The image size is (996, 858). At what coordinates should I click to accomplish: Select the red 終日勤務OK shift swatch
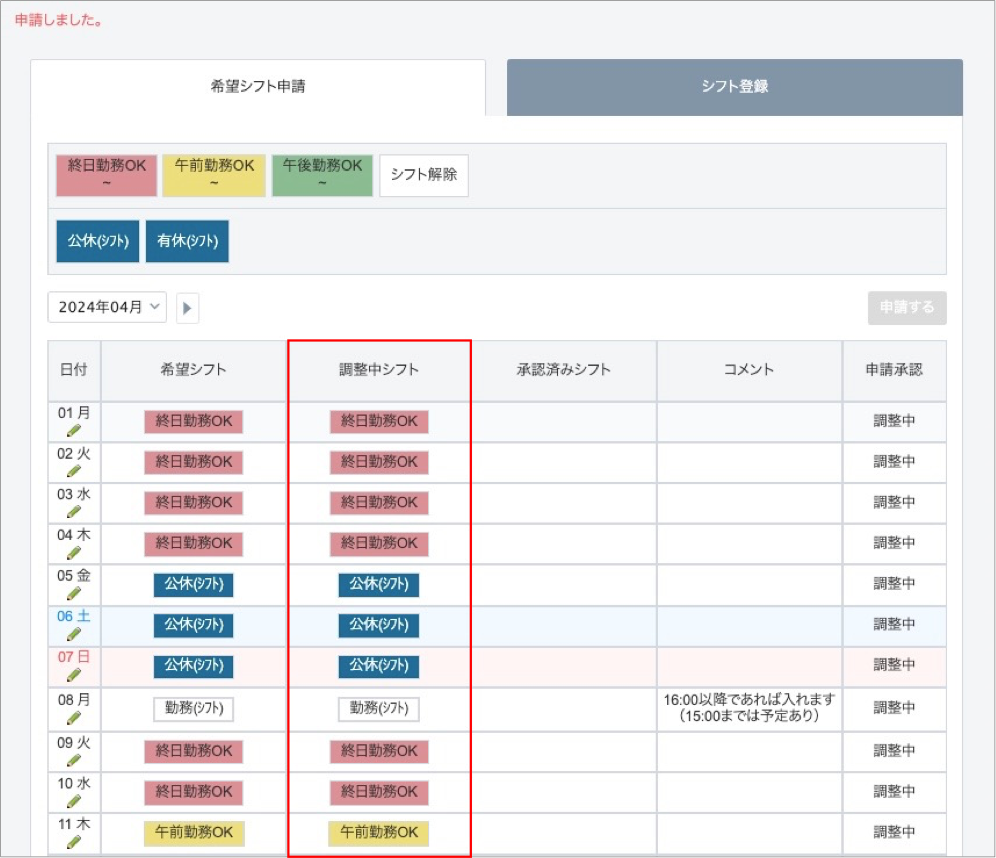106,175
